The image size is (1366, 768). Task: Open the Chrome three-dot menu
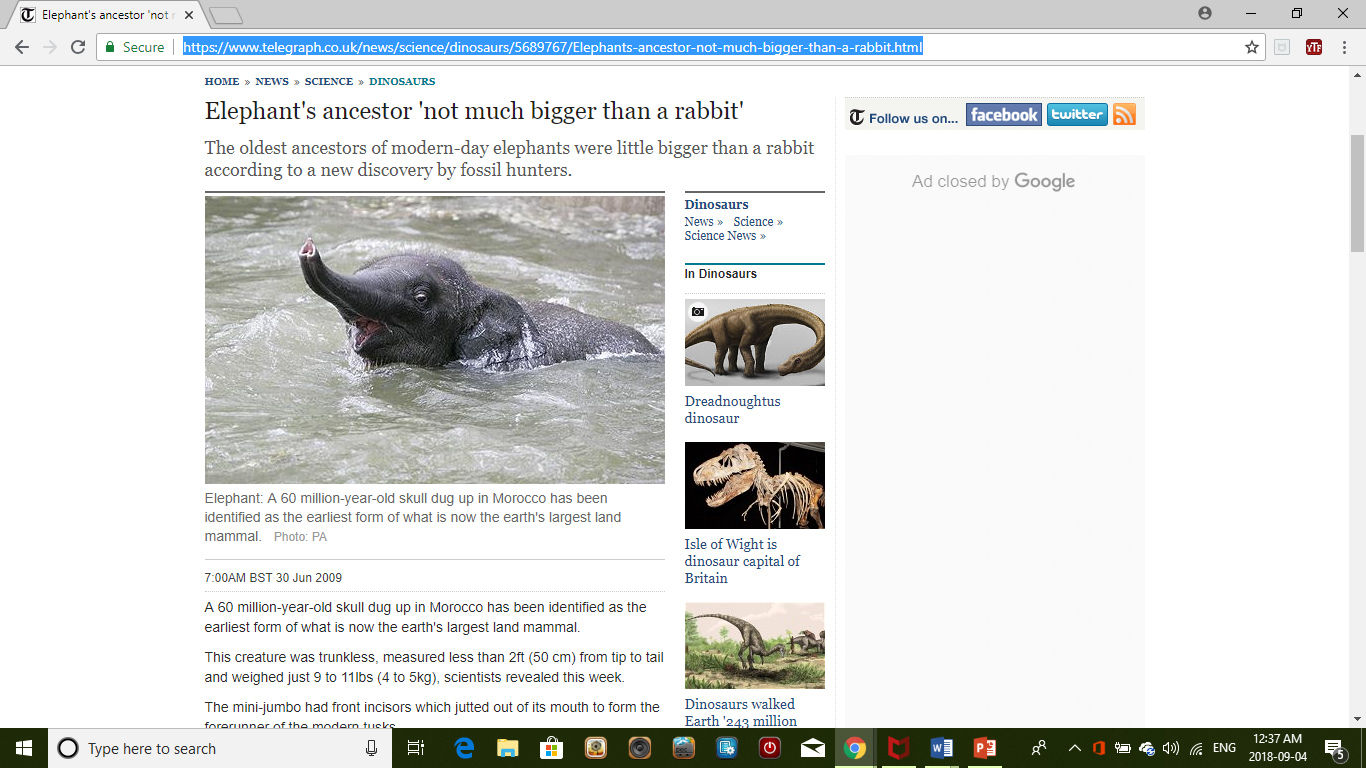click(1344, 47)
